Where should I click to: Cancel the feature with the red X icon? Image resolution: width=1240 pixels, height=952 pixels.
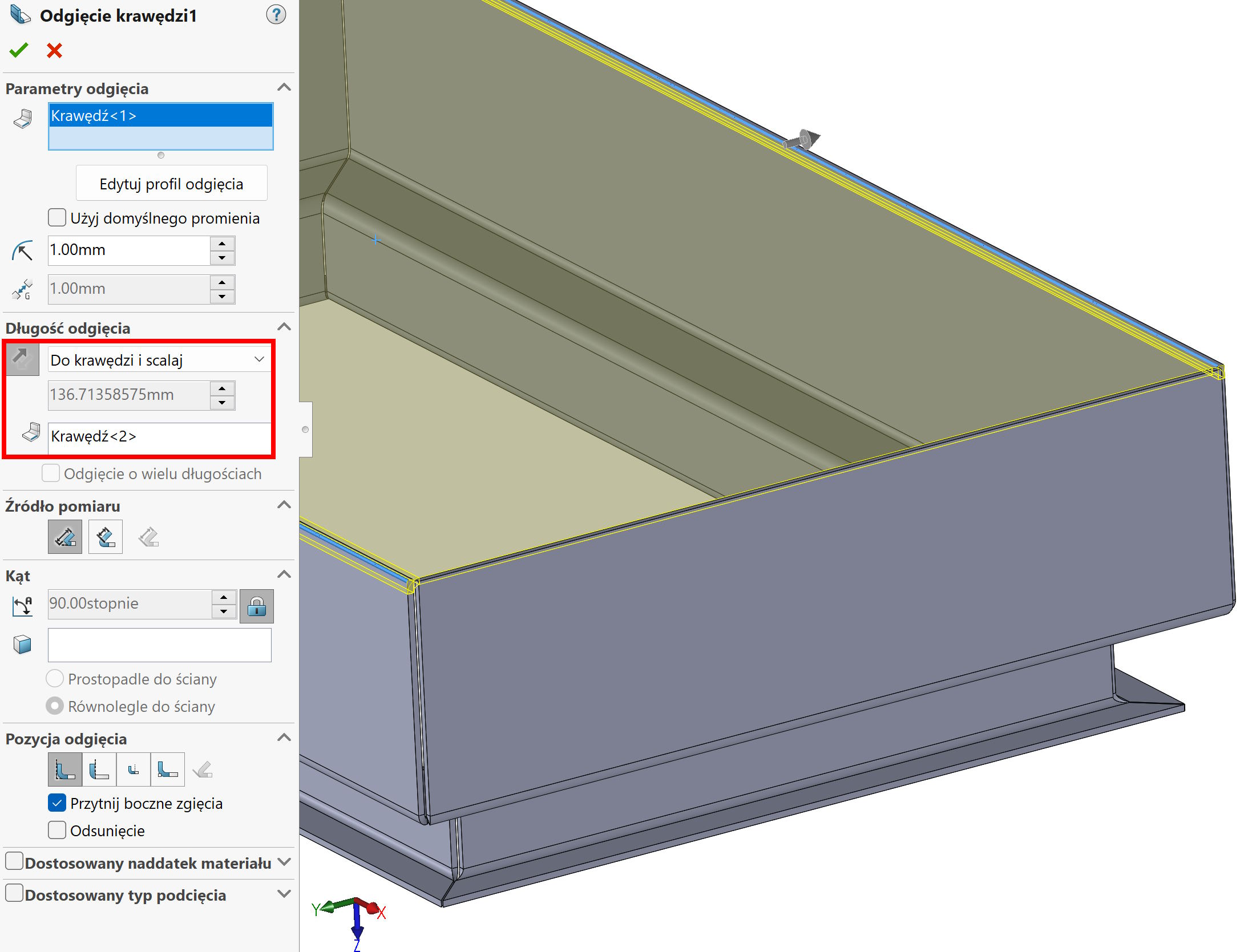[54, 51]
